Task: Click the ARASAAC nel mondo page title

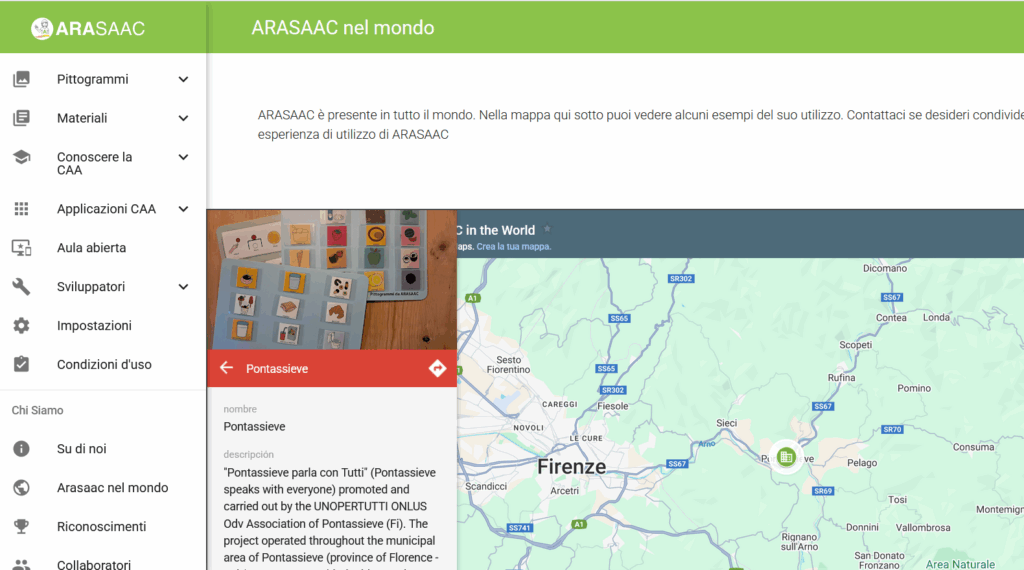Action: tap(343, 27)
